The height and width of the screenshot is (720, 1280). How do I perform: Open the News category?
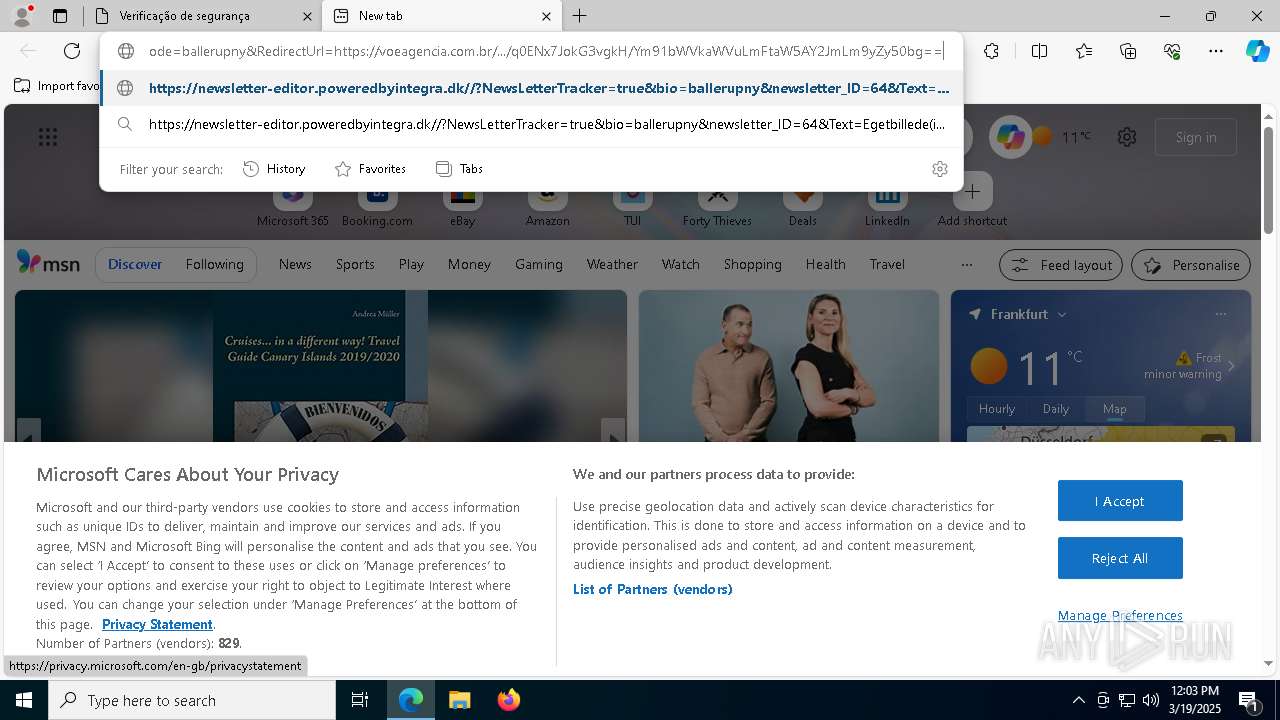(x=295, y=264)
